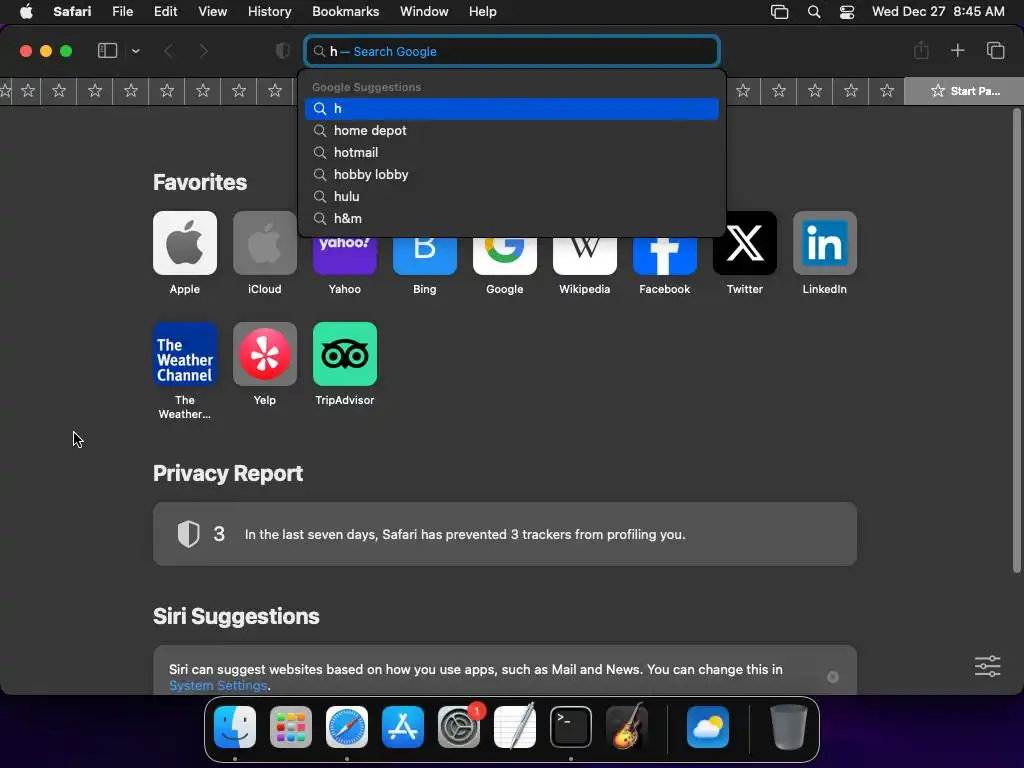This screenshot has width=1024, height=768.
Task: Open GarageBand from the Dock
Action: (x=627, y=727)
